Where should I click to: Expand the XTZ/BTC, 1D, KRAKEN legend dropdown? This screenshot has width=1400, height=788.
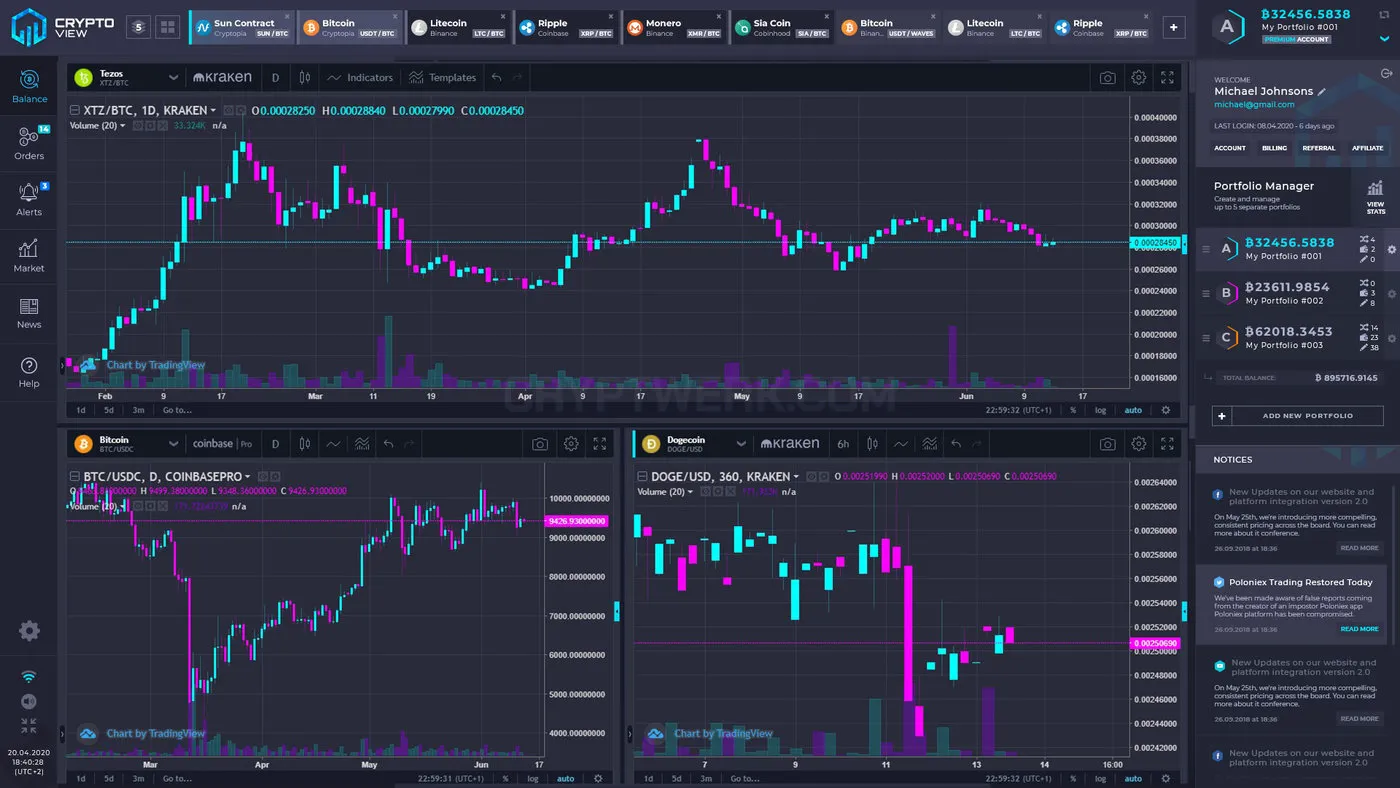point(213,110)
